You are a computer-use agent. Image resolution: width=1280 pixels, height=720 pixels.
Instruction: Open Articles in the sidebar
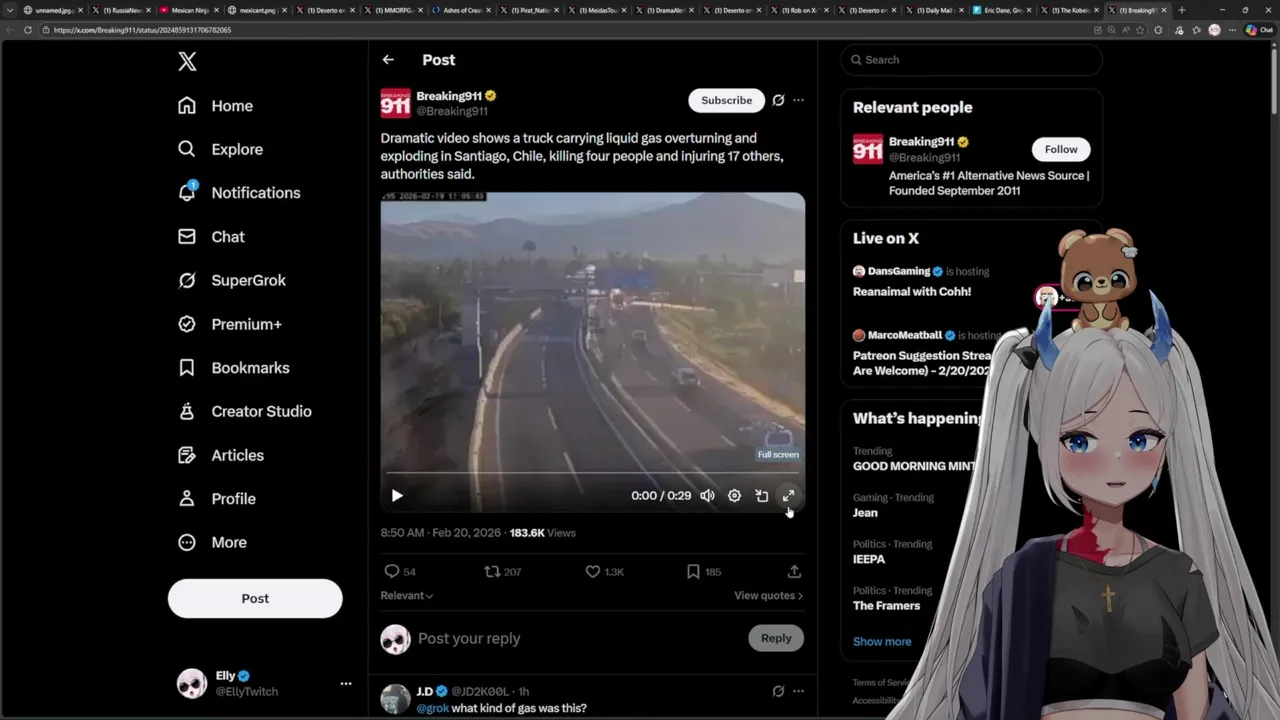(x=220, y=455)
